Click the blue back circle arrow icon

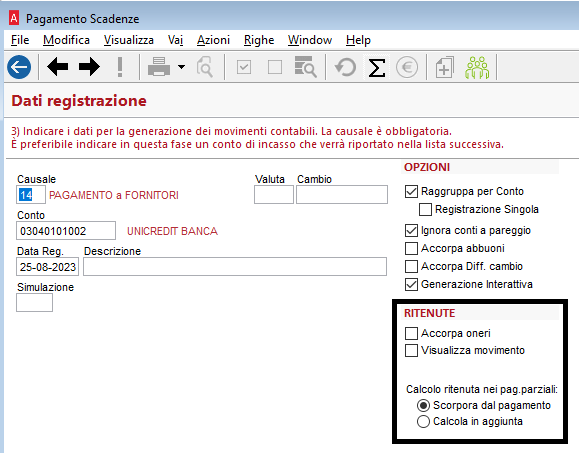click(x=19, y=67)
